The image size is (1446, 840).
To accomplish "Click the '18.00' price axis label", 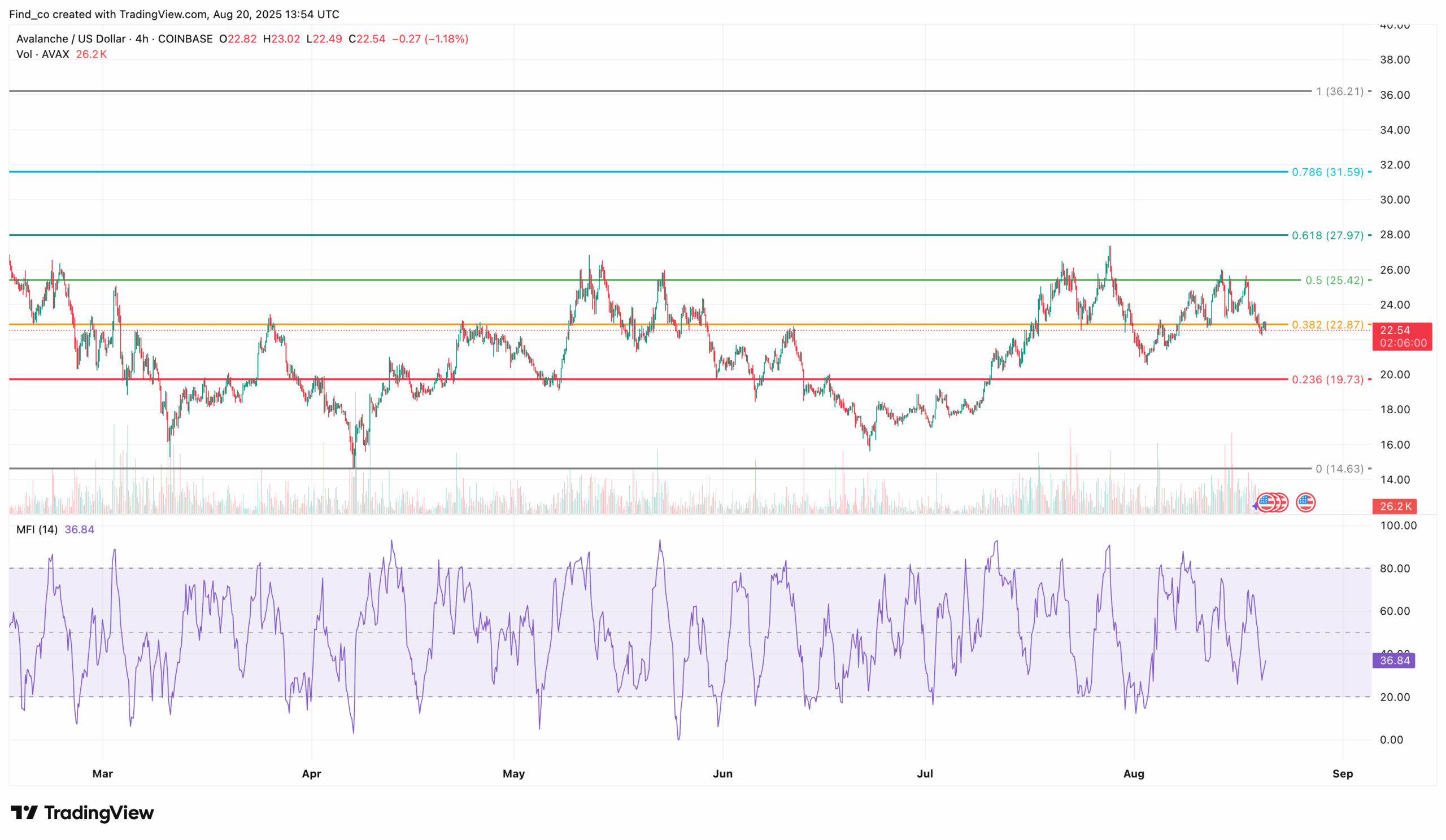I will coord(1395,410).
